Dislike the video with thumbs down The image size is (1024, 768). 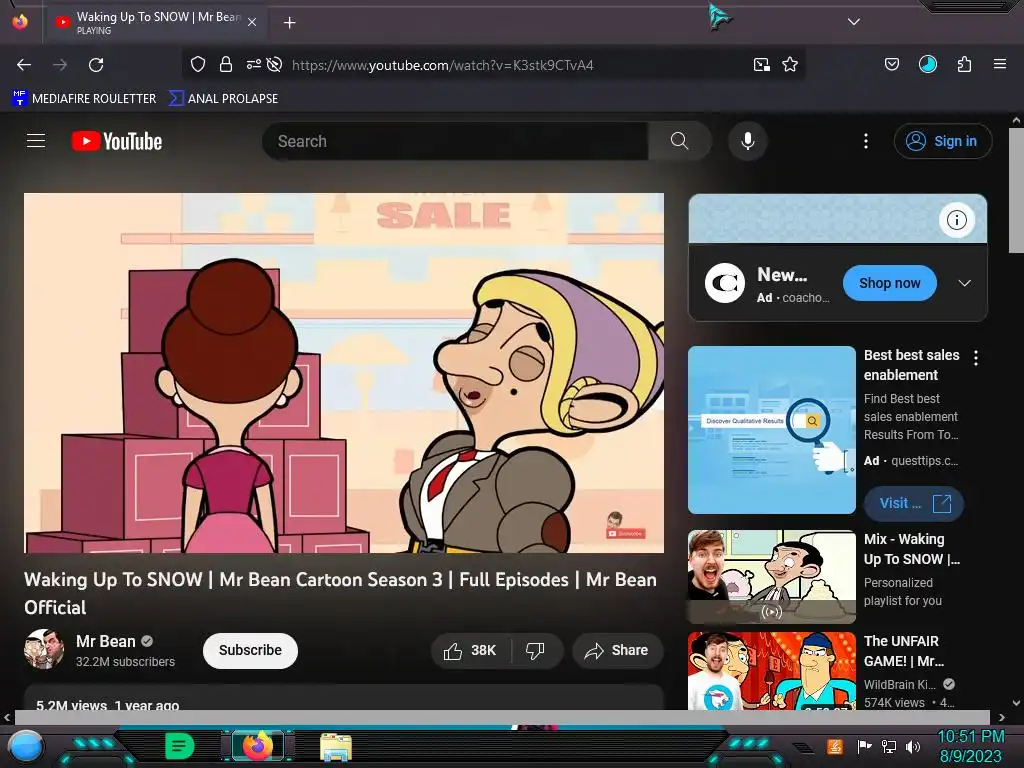pyautogui.click(x=536, y=650)
